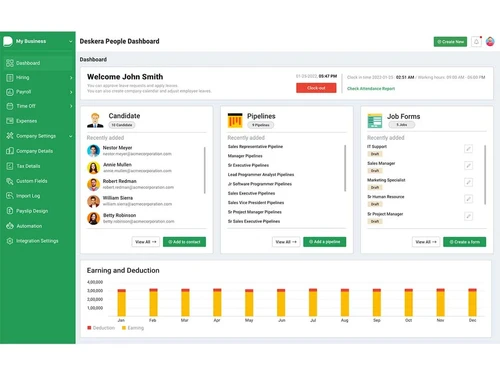Open the Custom Fields menu item
500x375 pixels.
coord(38,181)
